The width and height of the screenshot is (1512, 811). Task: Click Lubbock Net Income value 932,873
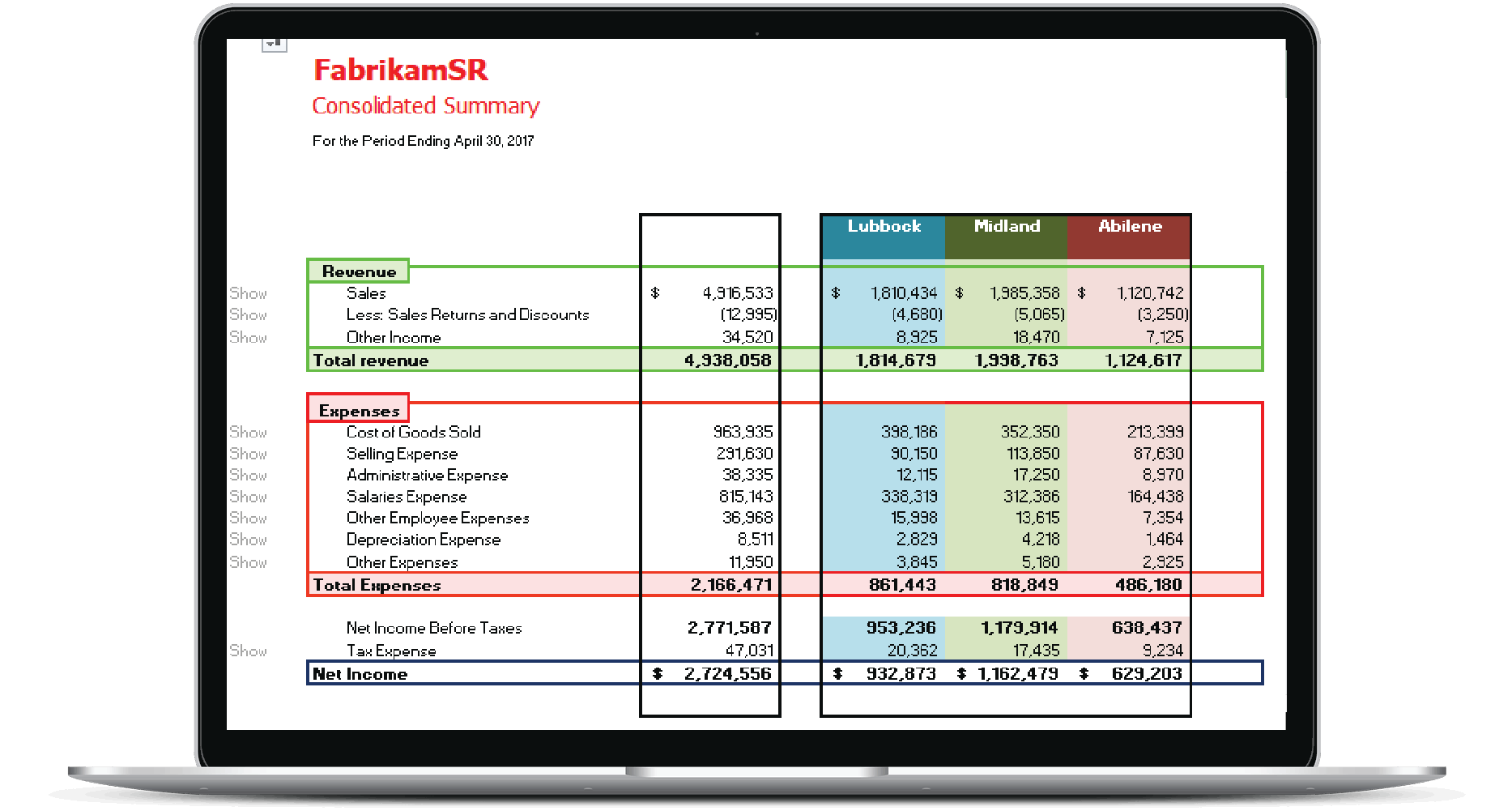901,674
